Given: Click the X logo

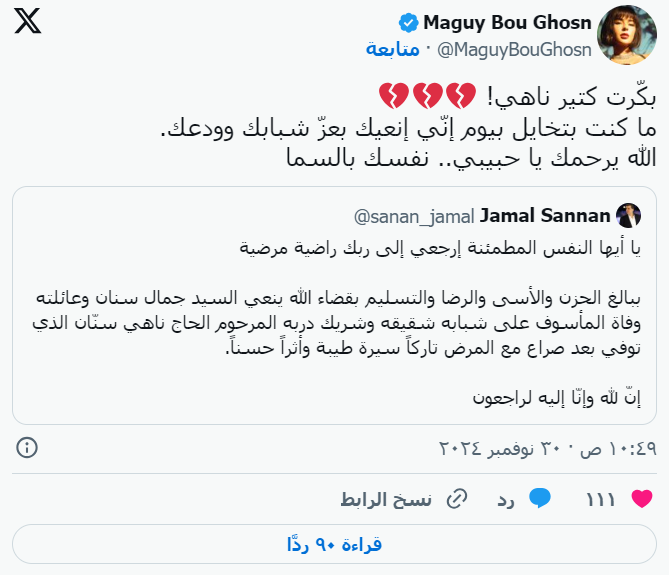Looking at the screenshot, I should coord(29,24).
